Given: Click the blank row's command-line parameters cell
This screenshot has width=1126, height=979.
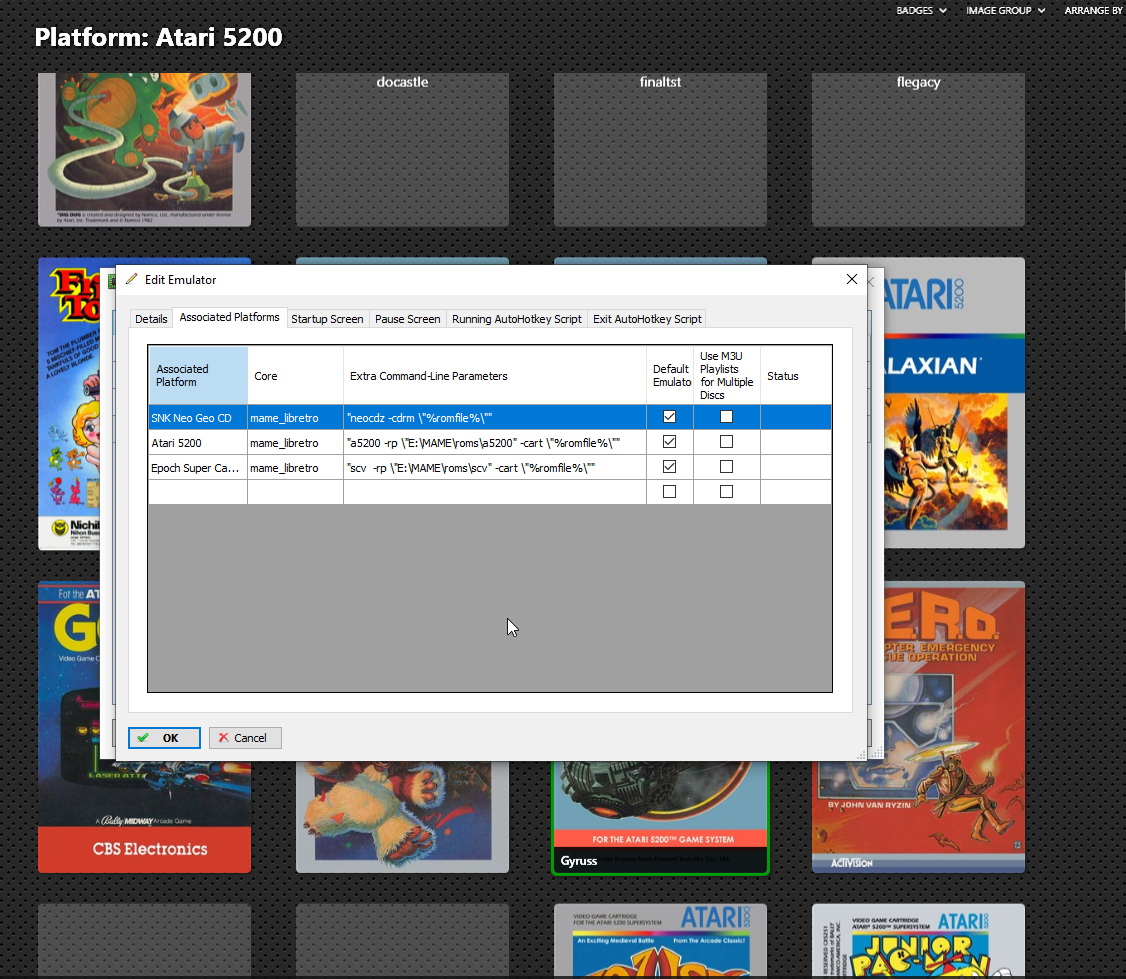Looking at the screenshot, I should click(x=495, y=492).
